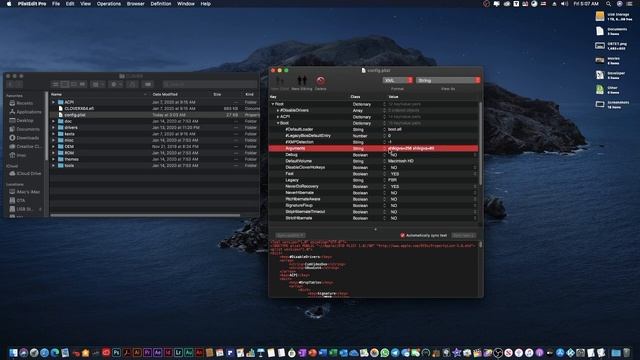The image size is (640, 360).
Task: Expand the drivers folder in Finder
Action: point(53,127)
